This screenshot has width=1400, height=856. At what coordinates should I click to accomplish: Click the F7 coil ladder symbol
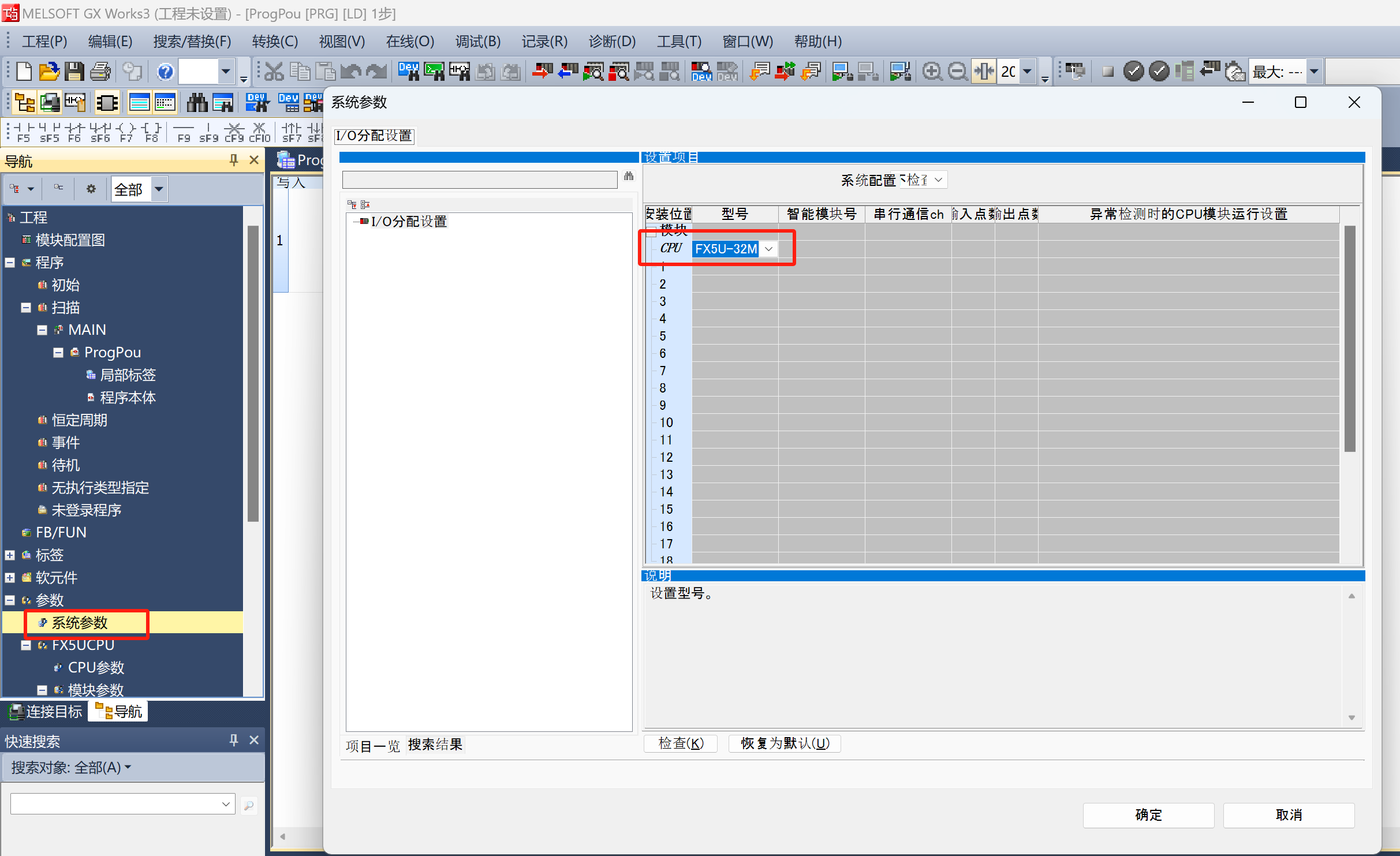point(126,132)
